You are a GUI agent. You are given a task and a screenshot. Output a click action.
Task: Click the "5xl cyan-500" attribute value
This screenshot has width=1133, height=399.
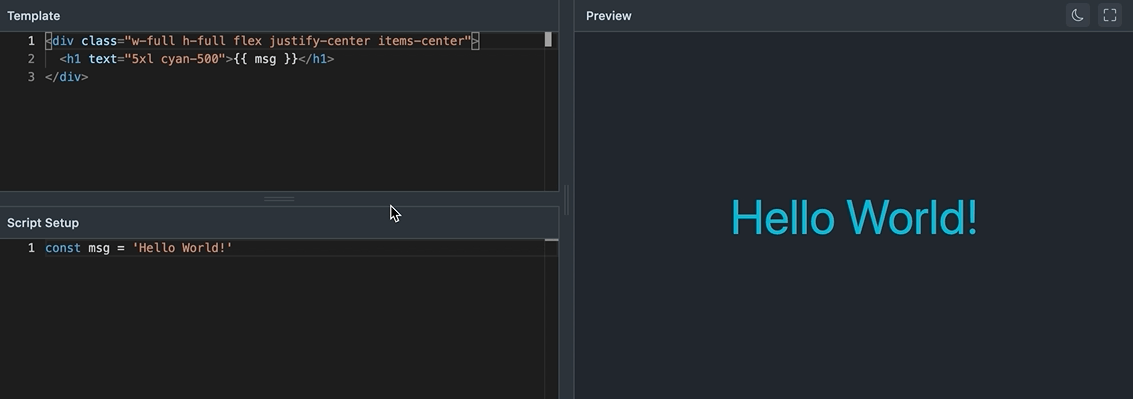coord(175,59)
